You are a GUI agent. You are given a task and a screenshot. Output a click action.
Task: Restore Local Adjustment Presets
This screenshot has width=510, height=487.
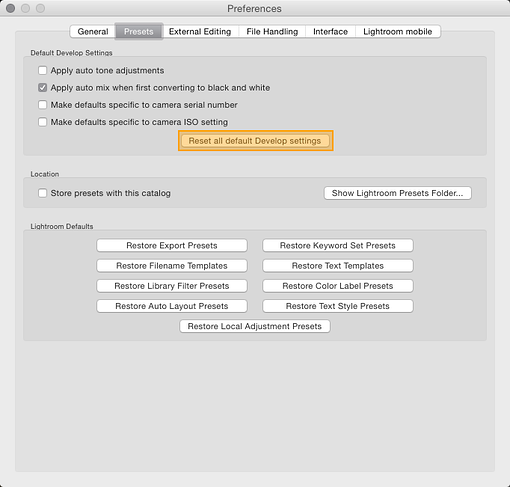(x=255, y=326)
